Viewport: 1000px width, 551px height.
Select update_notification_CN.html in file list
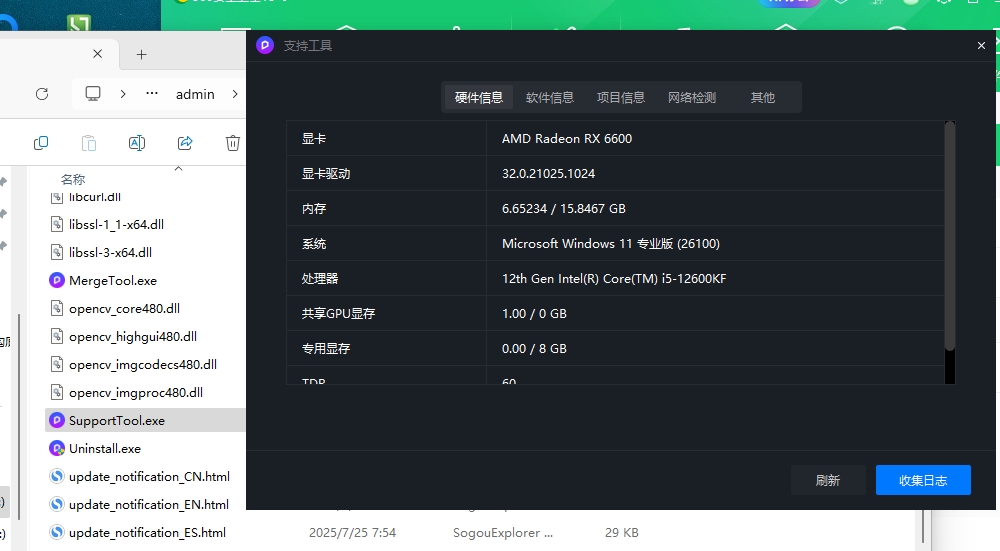pyautogui.click(x=149, y=477)
